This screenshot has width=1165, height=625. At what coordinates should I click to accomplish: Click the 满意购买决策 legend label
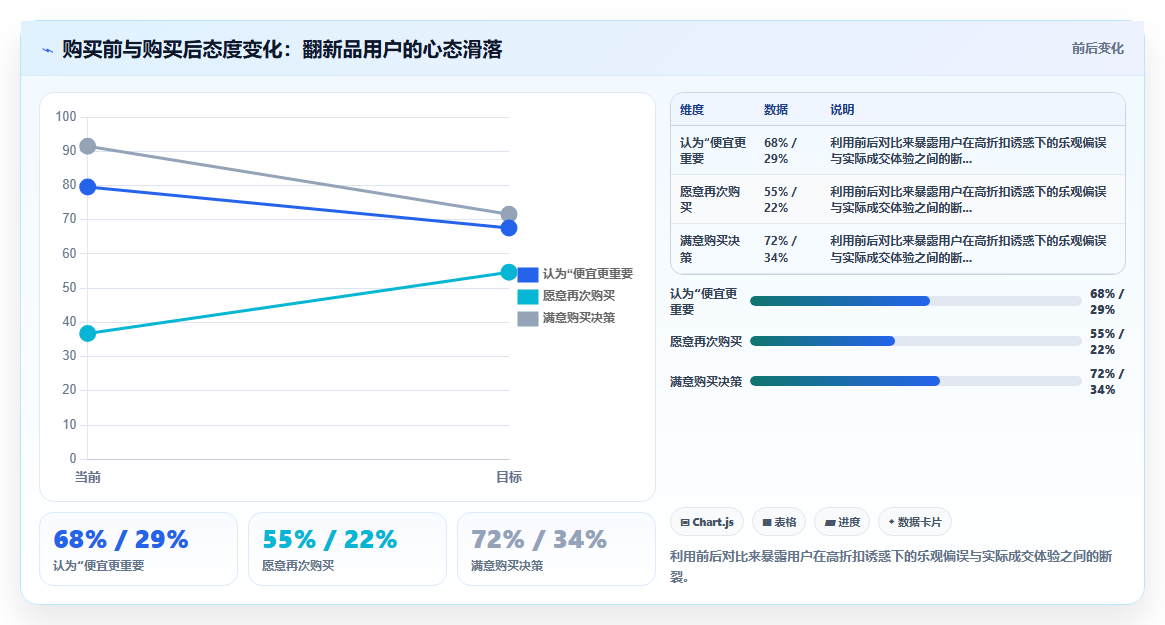[x=579, y=318]
